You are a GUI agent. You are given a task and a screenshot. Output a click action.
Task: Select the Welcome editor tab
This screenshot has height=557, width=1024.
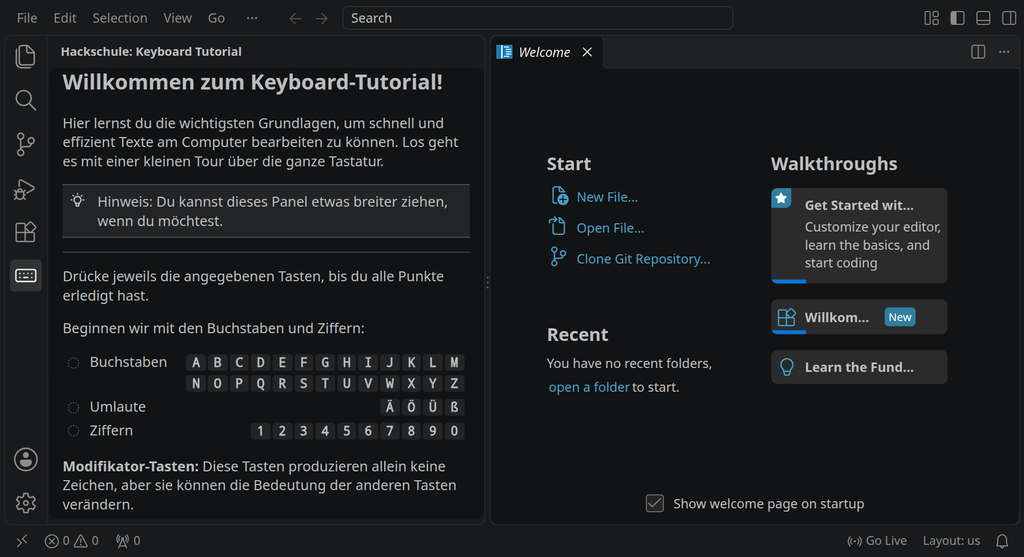click(547, 52)
